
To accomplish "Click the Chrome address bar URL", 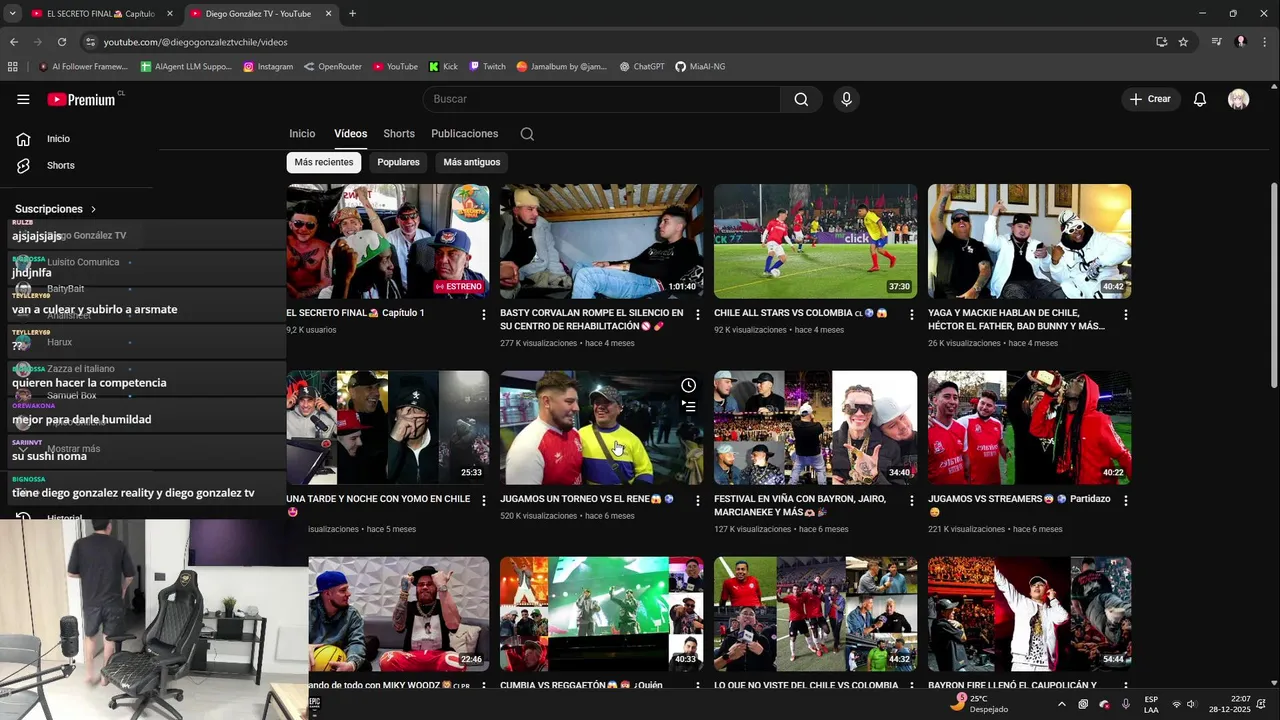I will (x=195, y=42).
